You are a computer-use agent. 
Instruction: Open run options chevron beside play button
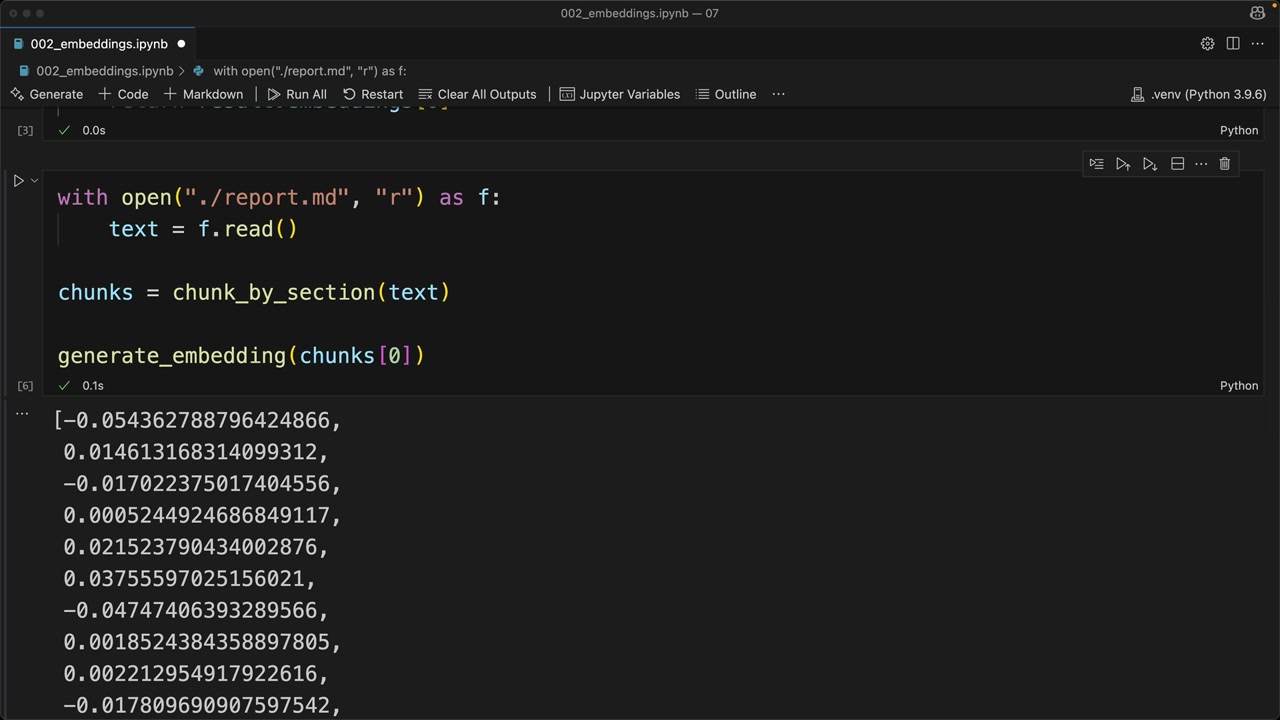point(34,181)
